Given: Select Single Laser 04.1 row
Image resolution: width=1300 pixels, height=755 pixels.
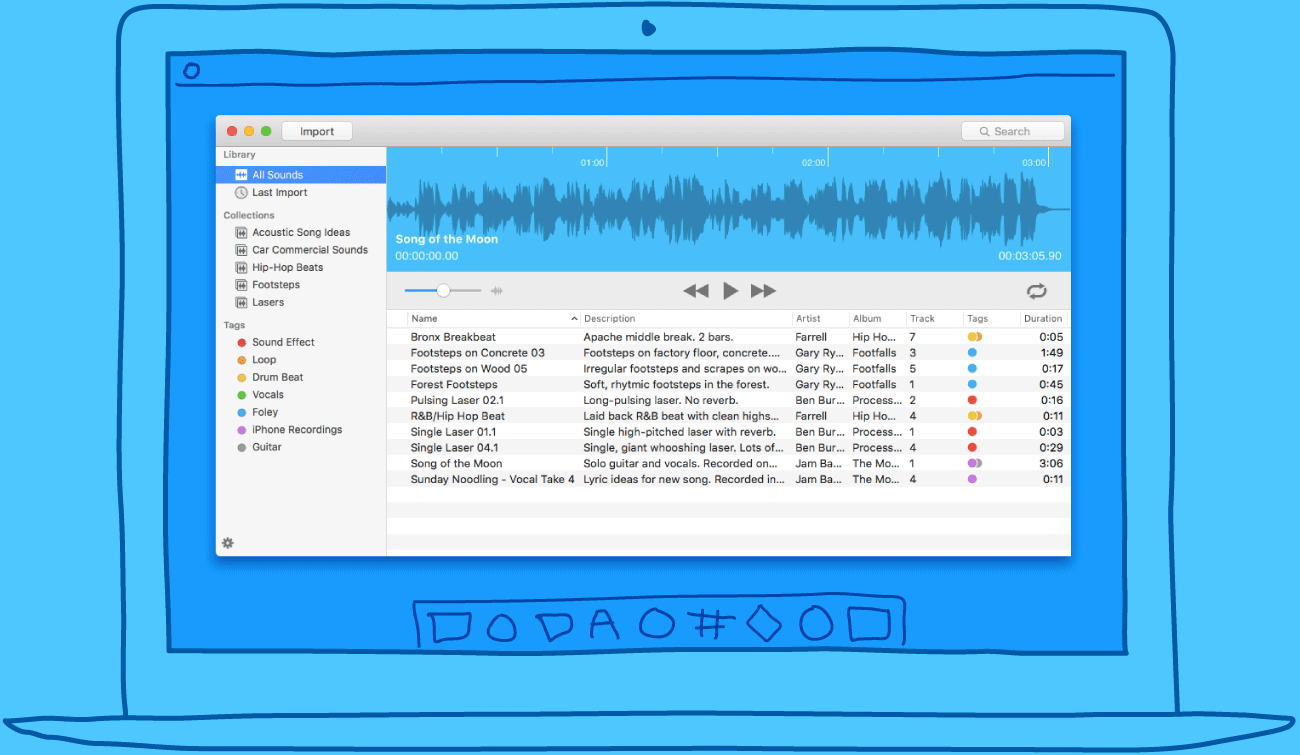Looking at the screenshot, I should tap(728, 448).
